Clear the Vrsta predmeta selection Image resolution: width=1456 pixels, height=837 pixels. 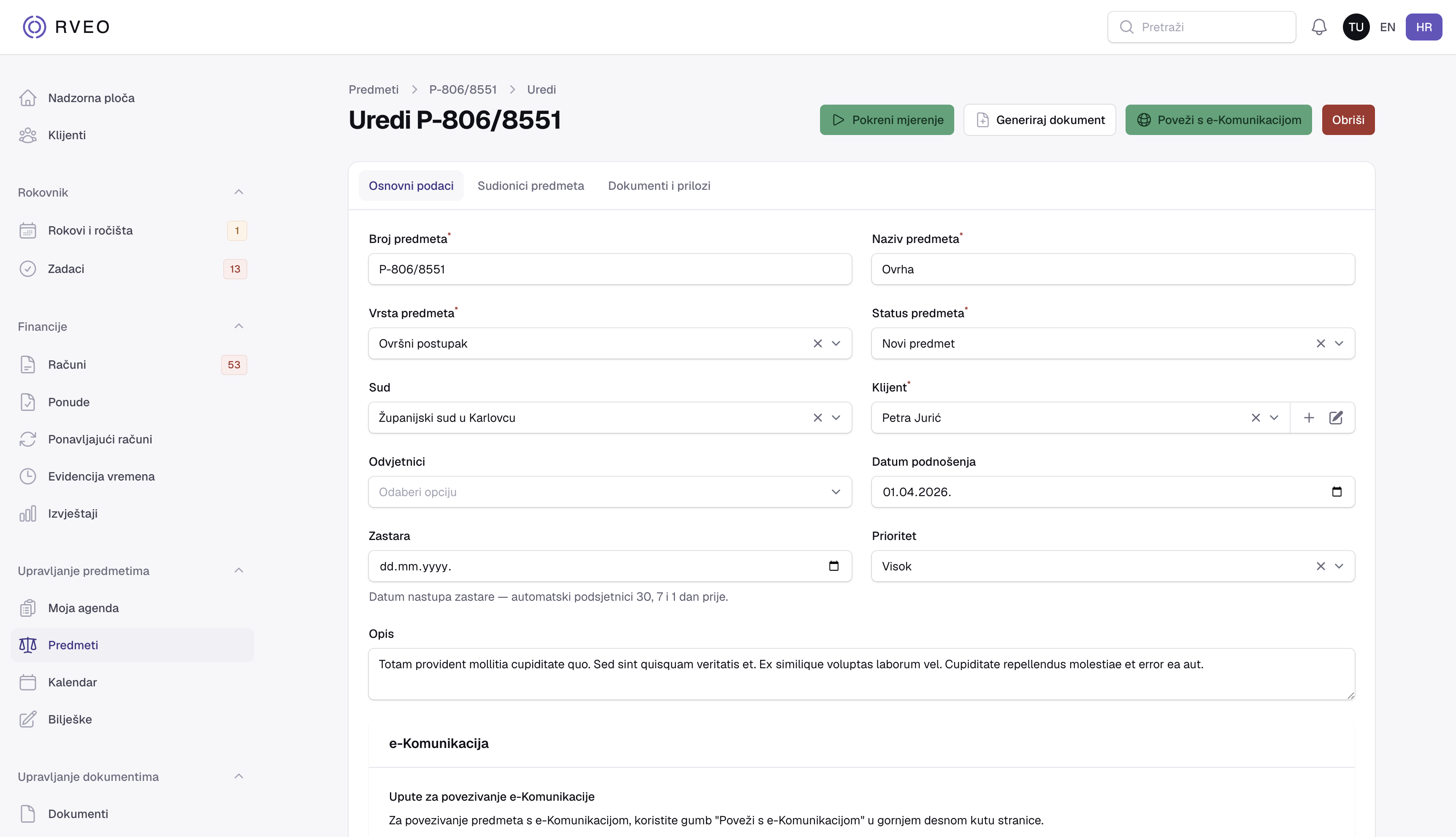click(x=817, y=344)
